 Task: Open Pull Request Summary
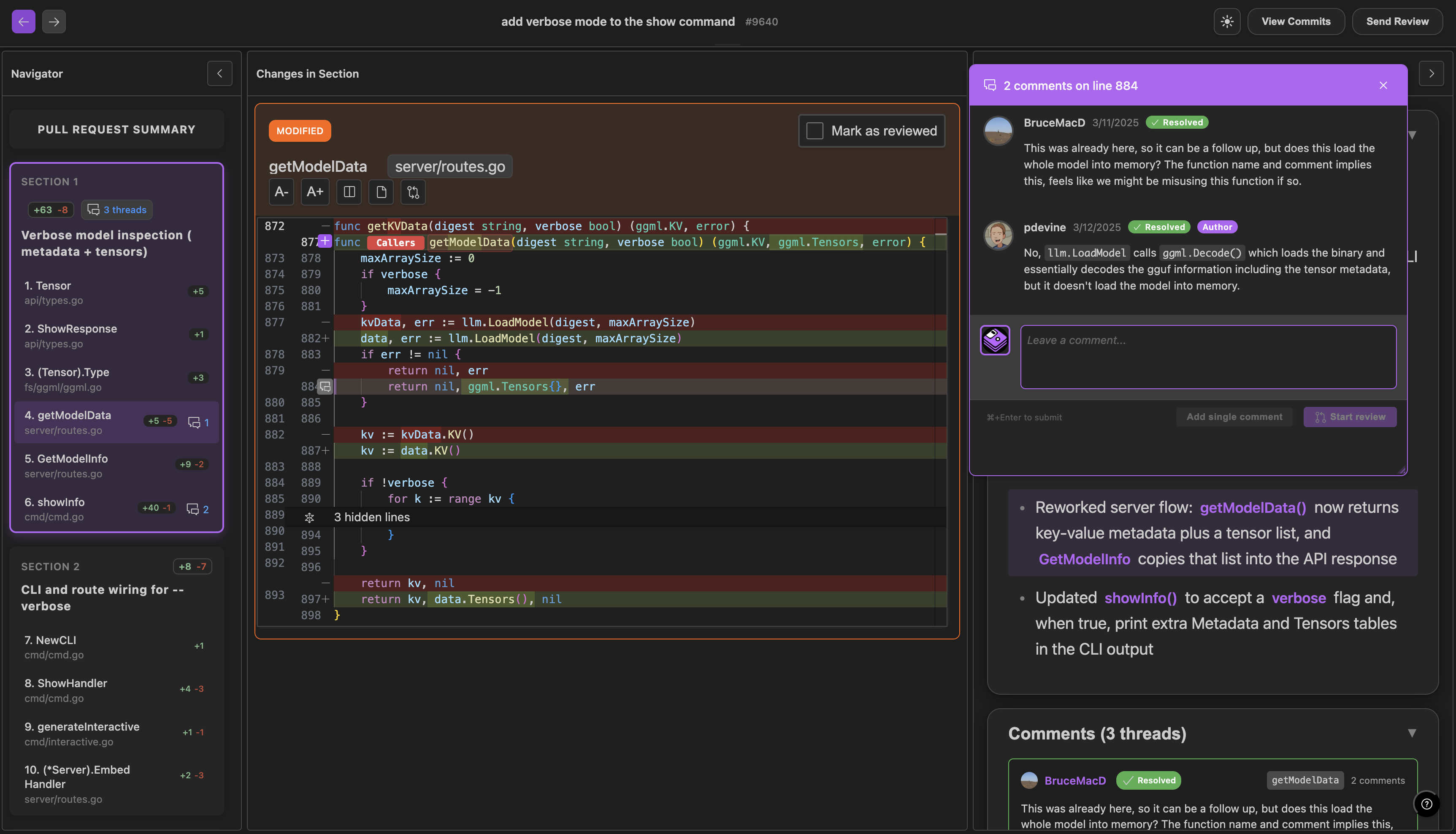[x=116, y=130]
